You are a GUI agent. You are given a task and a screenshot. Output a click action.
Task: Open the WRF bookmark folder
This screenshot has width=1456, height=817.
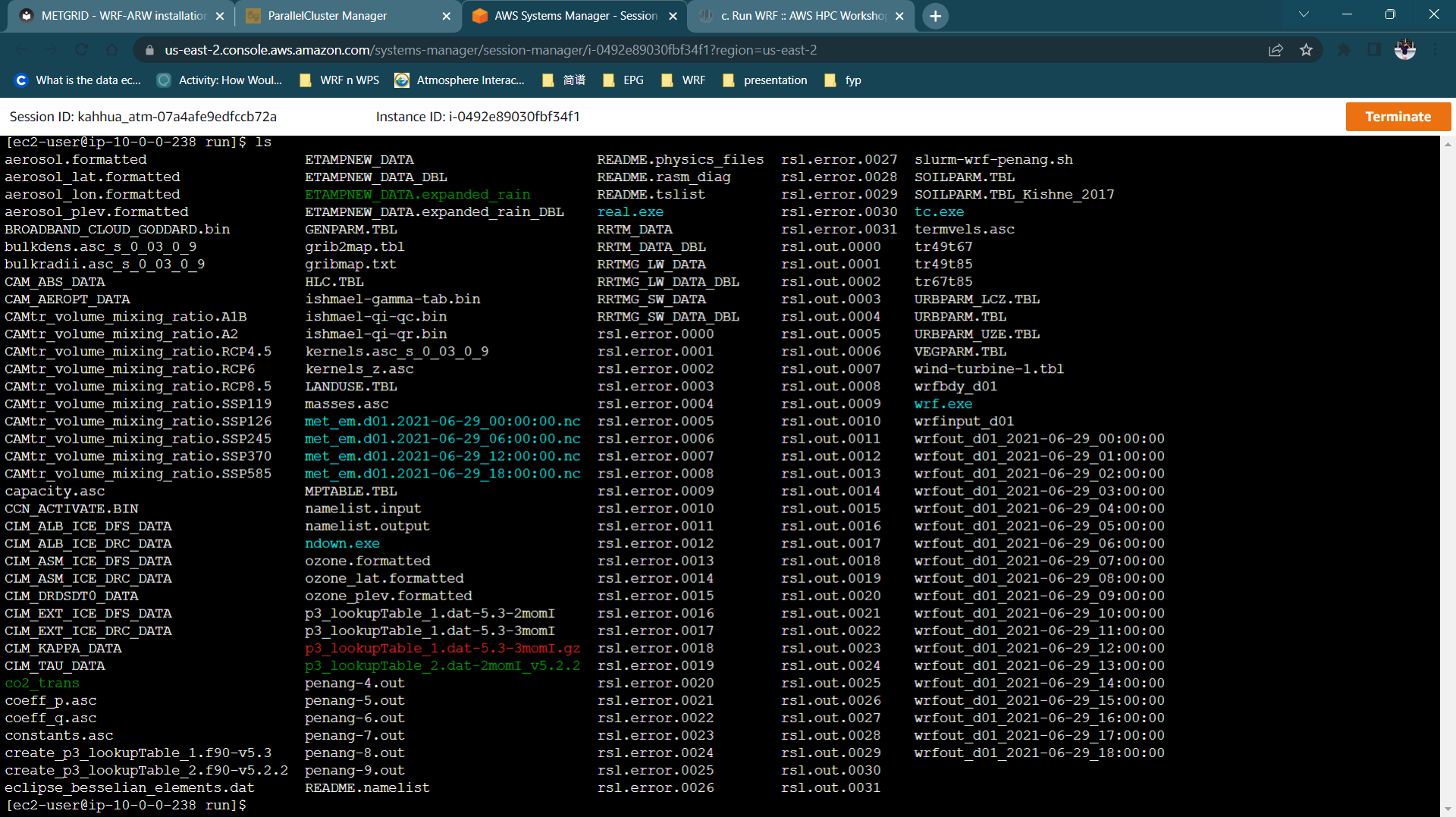coord(683,80)
